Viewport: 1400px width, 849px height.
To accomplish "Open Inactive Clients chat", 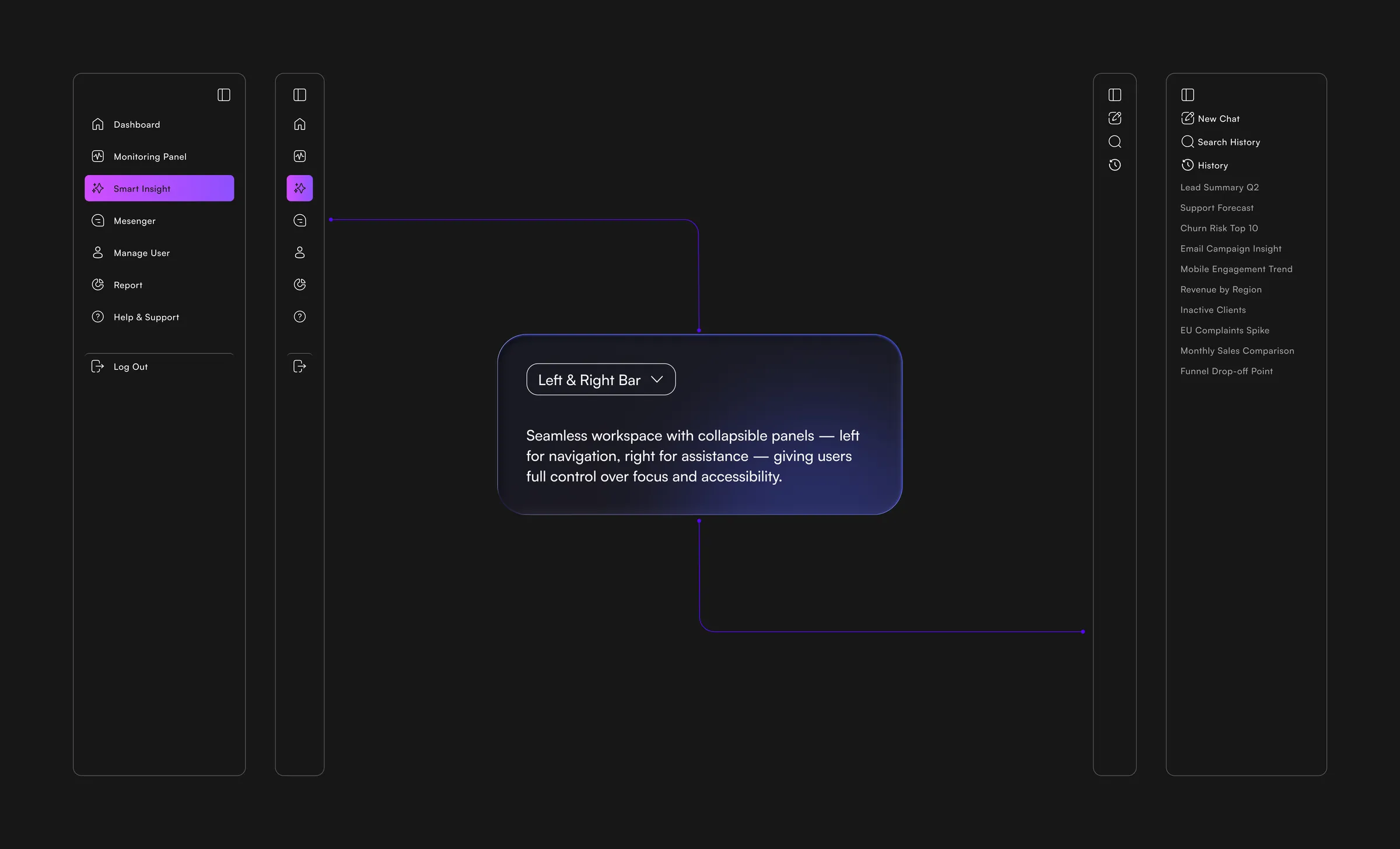I will 1213,310.
